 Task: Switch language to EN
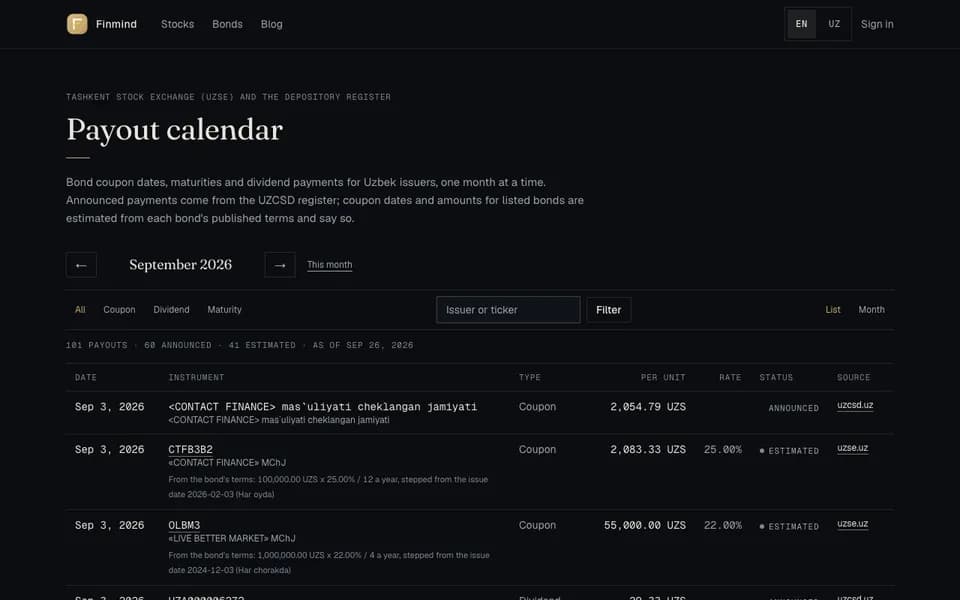coord(801,24)
